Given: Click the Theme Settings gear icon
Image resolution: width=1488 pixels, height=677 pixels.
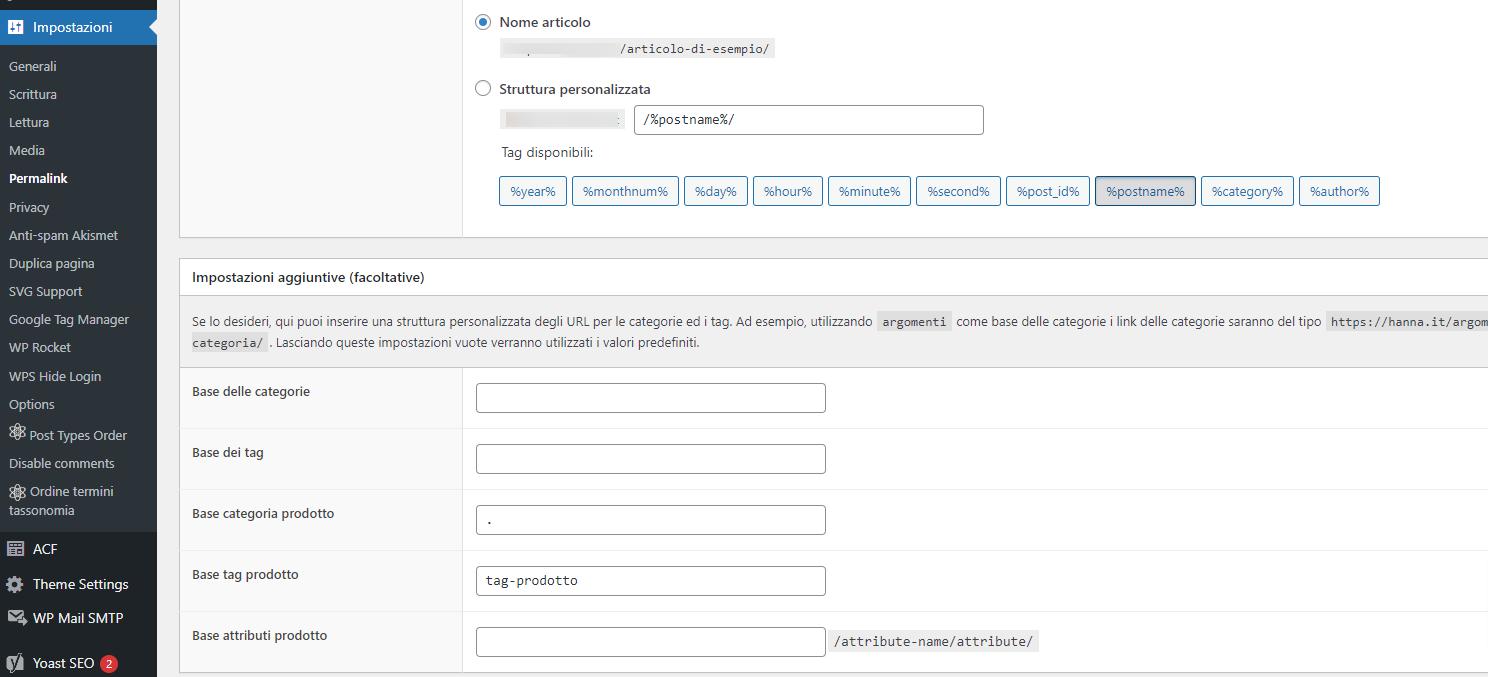Looking at the screenshot, I should 16,584.
